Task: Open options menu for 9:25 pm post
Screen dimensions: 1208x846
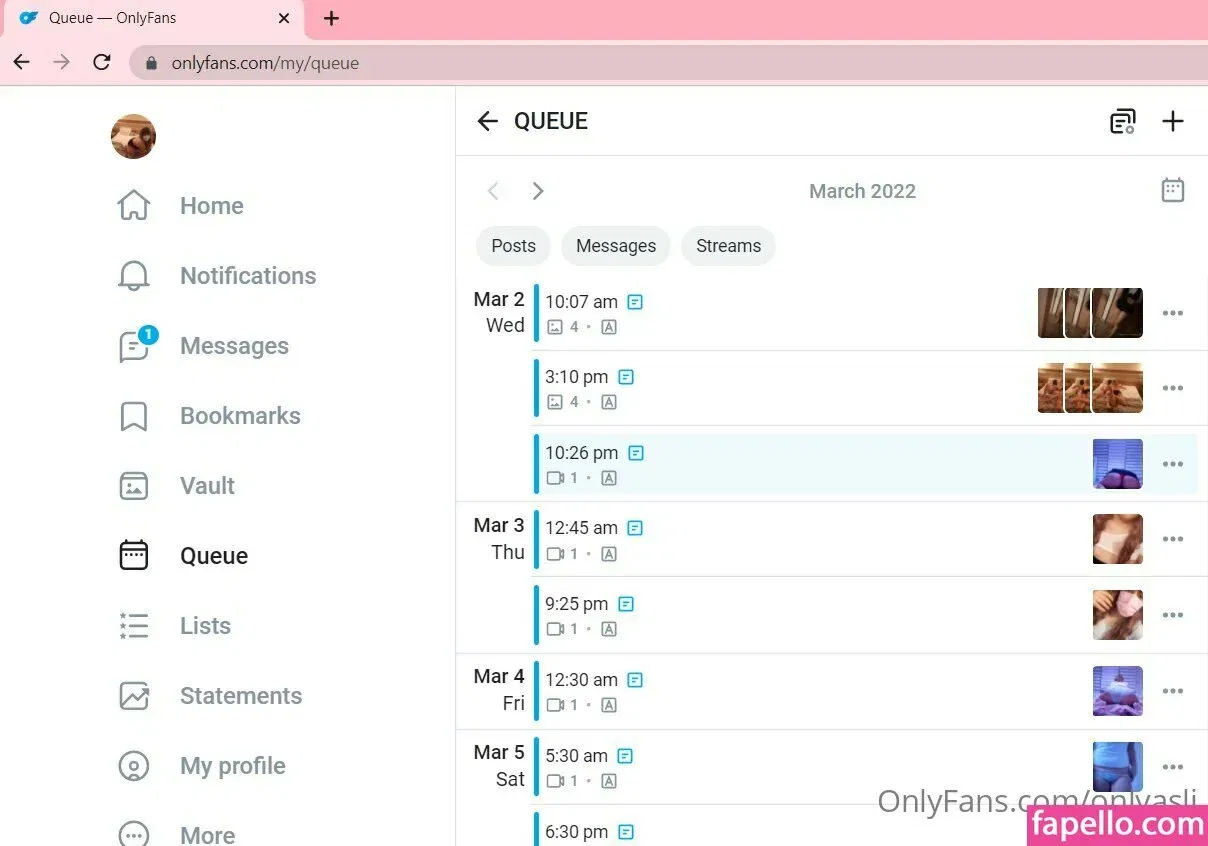Action: (x=1172, y=615)
